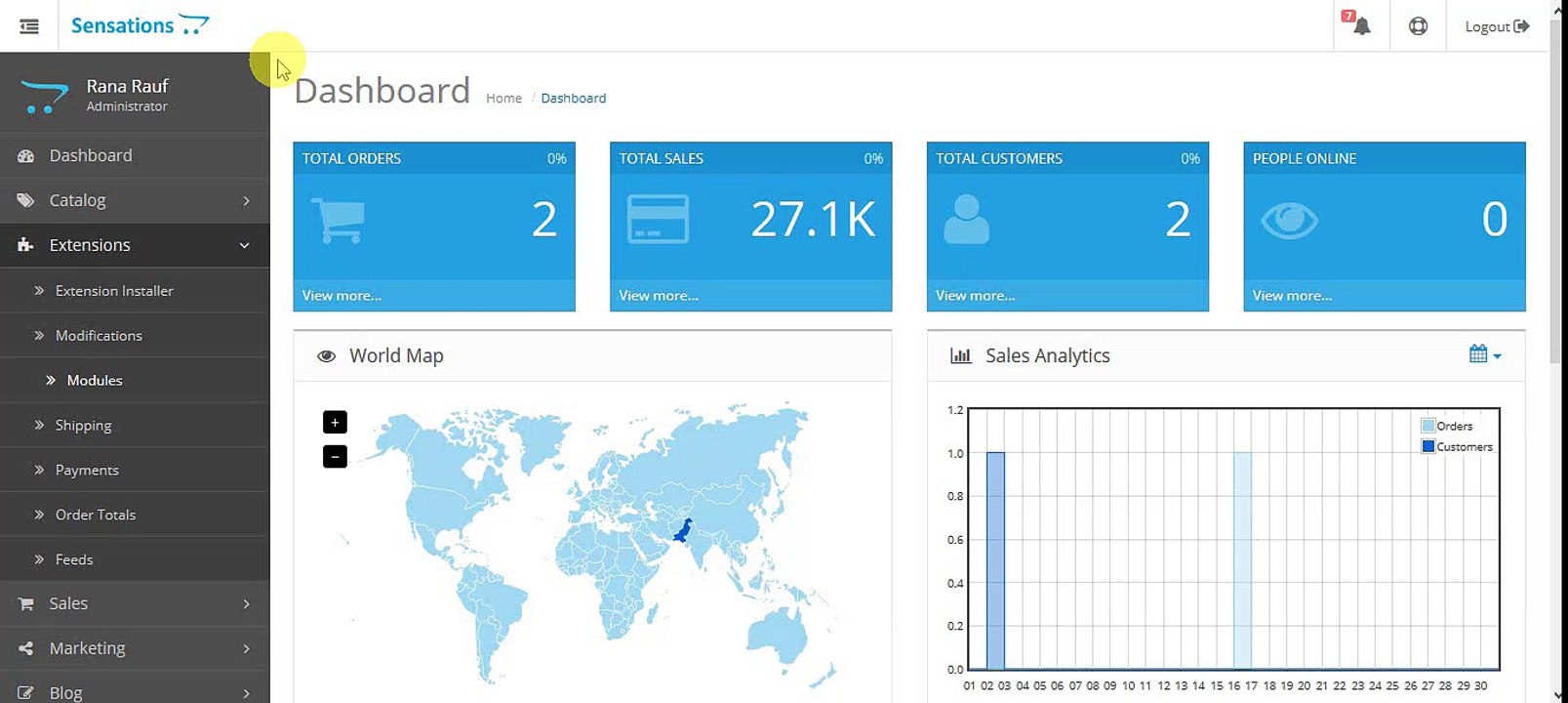The image size is (1568, 703).
Task: Click the Marketing share icon
Action: tap(25, 648)
